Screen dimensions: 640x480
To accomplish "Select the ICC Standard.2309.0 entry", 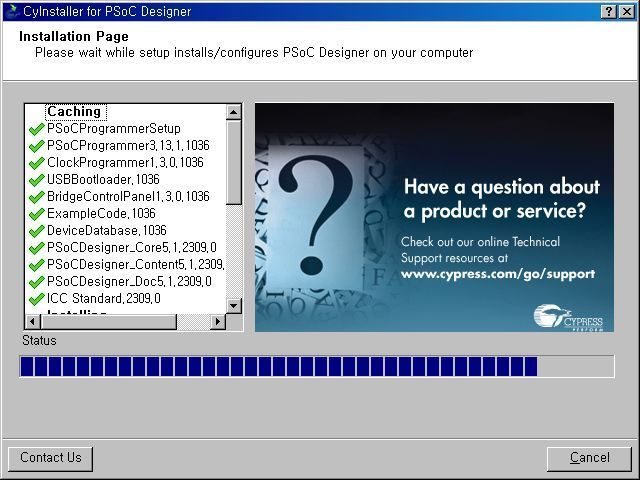I will (x=104, y=299).
